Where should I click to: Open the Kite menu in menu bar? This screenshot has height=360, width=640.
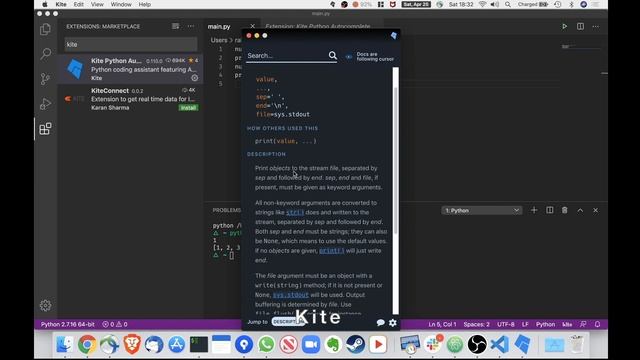click(x=61, y=4)
